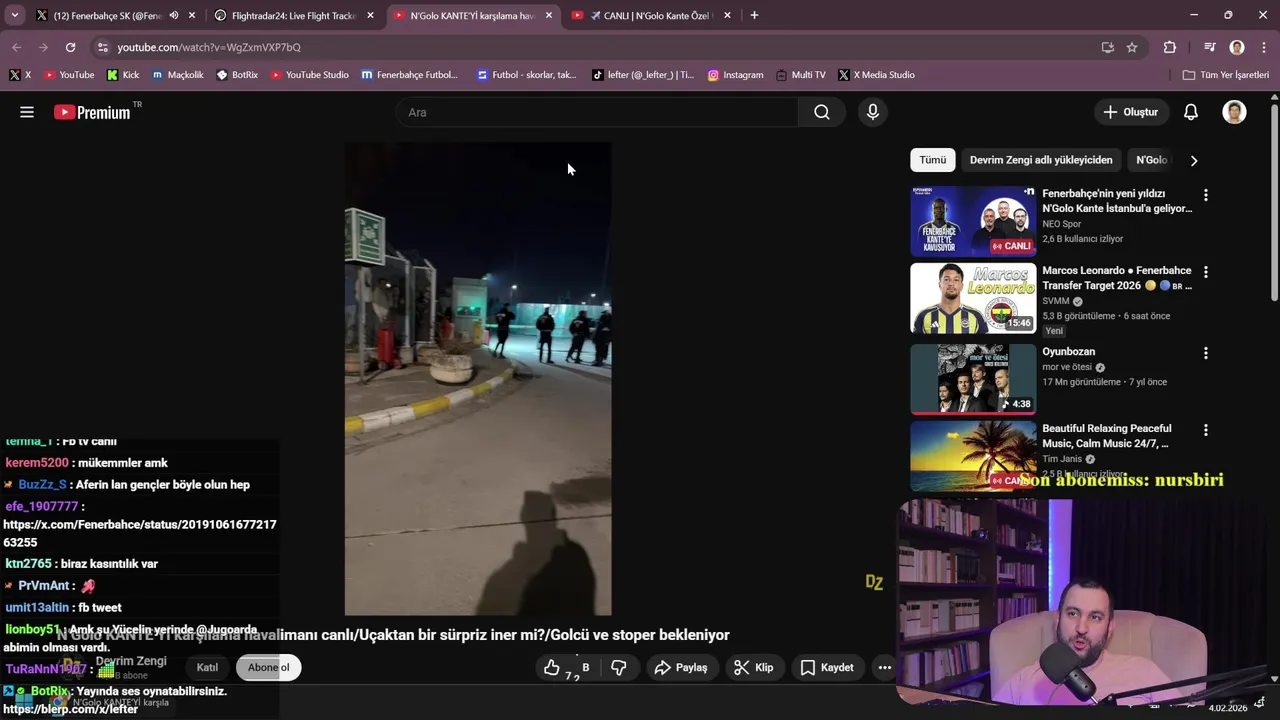Click the Abone ol subscribe button
Screen dimensions: 1280x720
click(x=268, y=667)
